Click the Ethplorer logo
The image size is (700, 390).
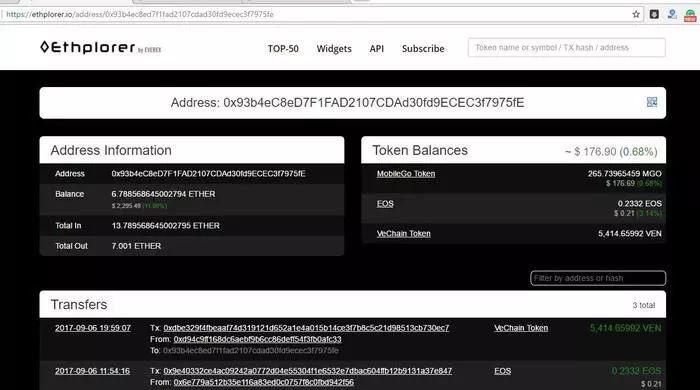tap(100, 47)
